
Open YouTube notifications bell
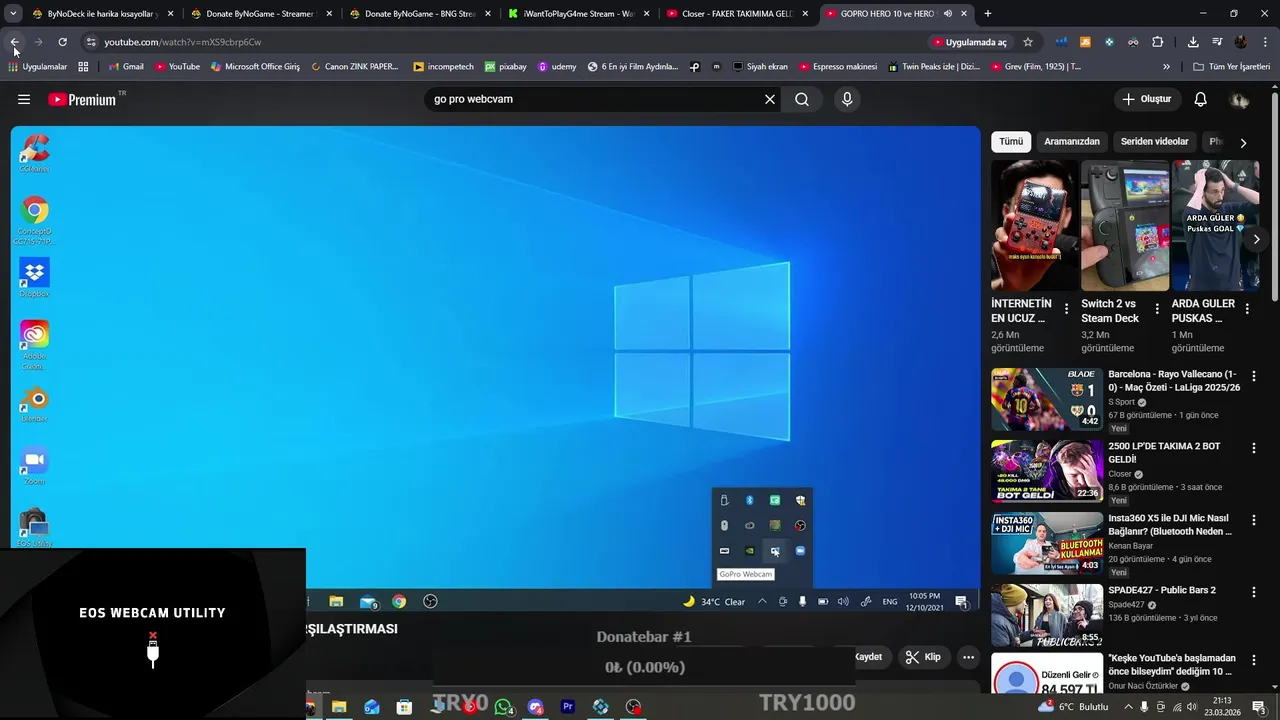(x=1201, y=99)
